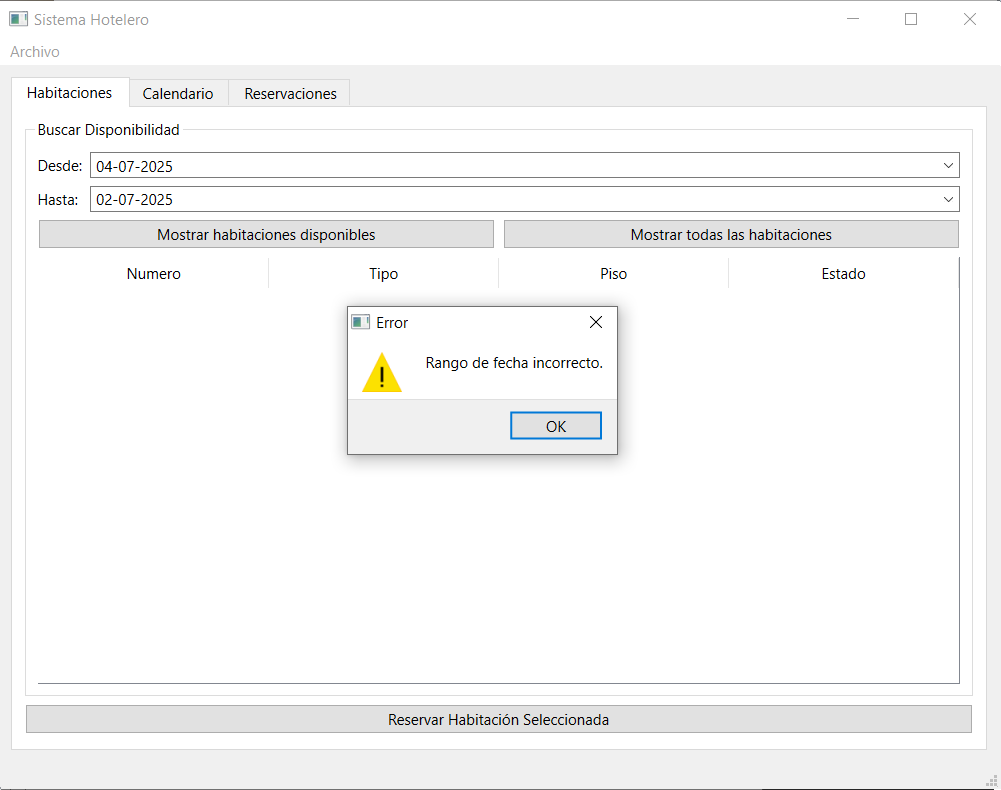Image resolution: width=1001 pixels, height=790 pixels.
Task: Click Mostrar habitaciones disponibles button
Action: (266, 234)
